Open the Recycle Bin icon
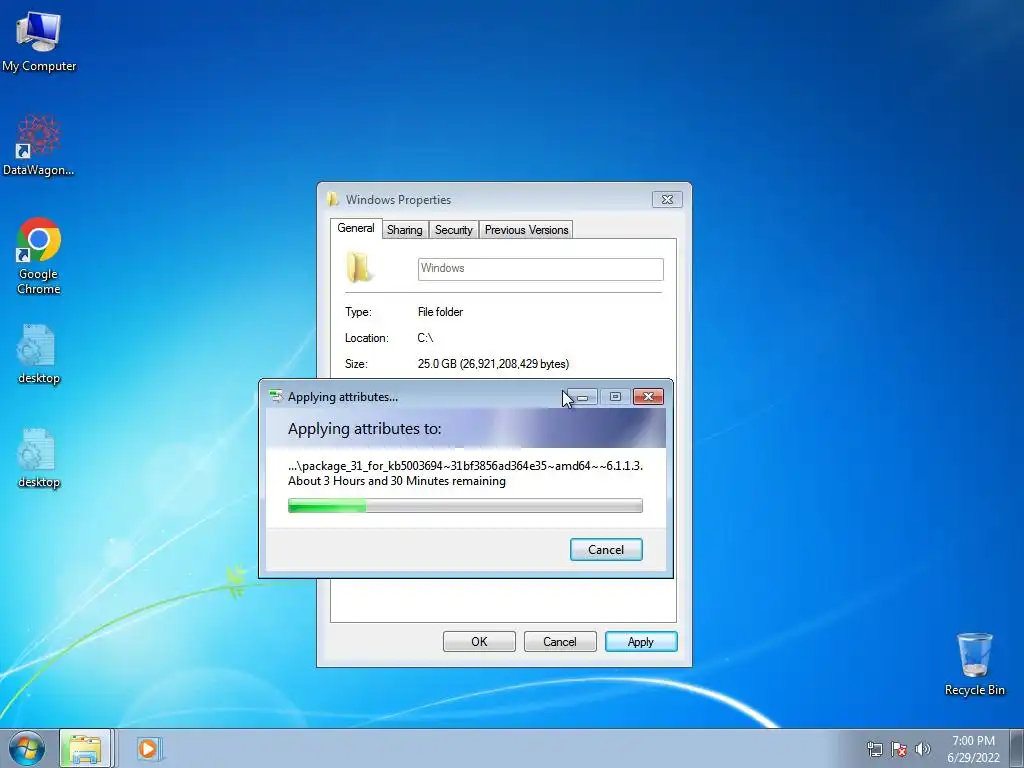 tap(974, 664)
